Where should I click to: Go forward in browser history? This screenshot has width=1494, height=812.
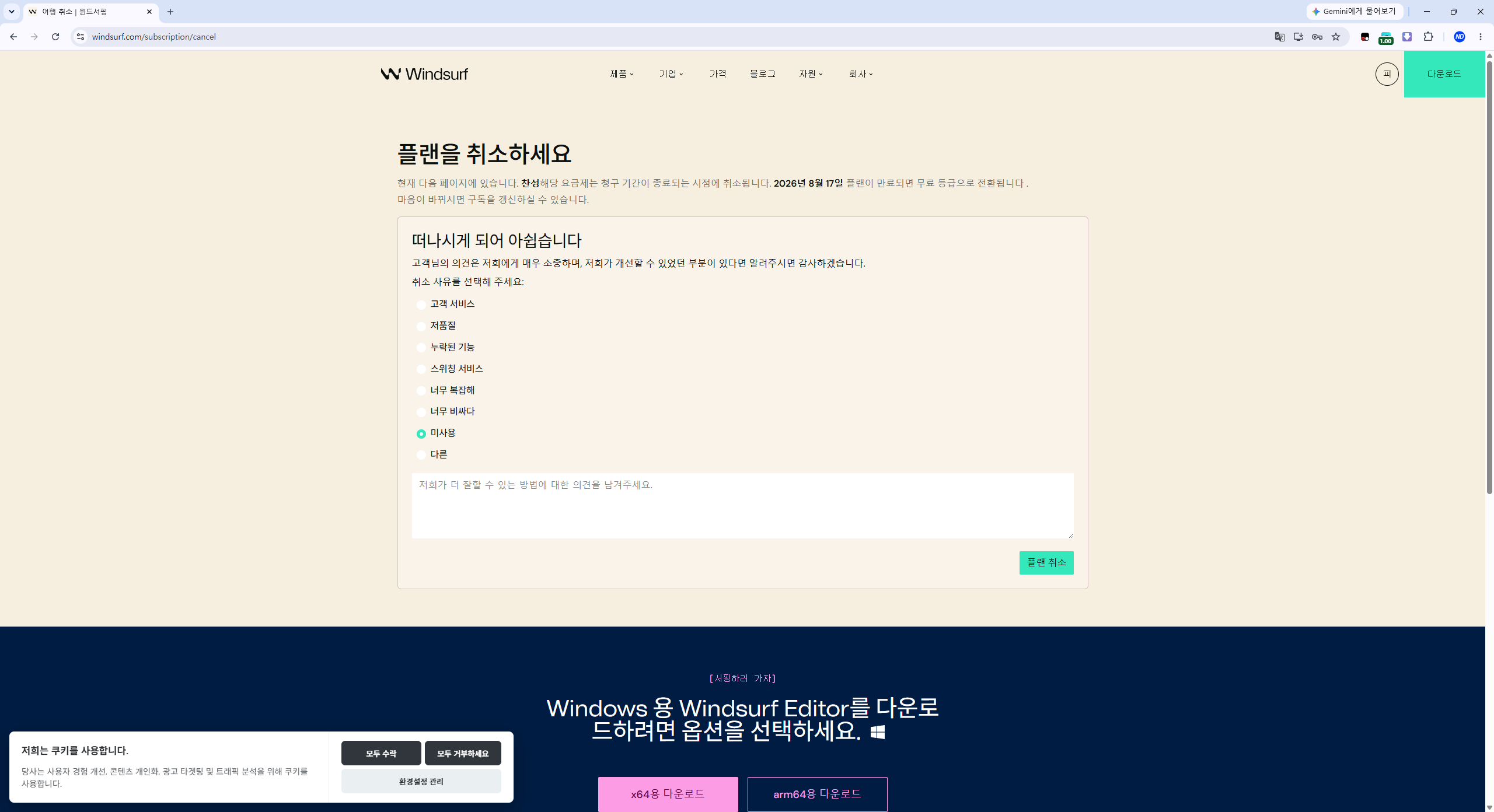coord(34,37)
